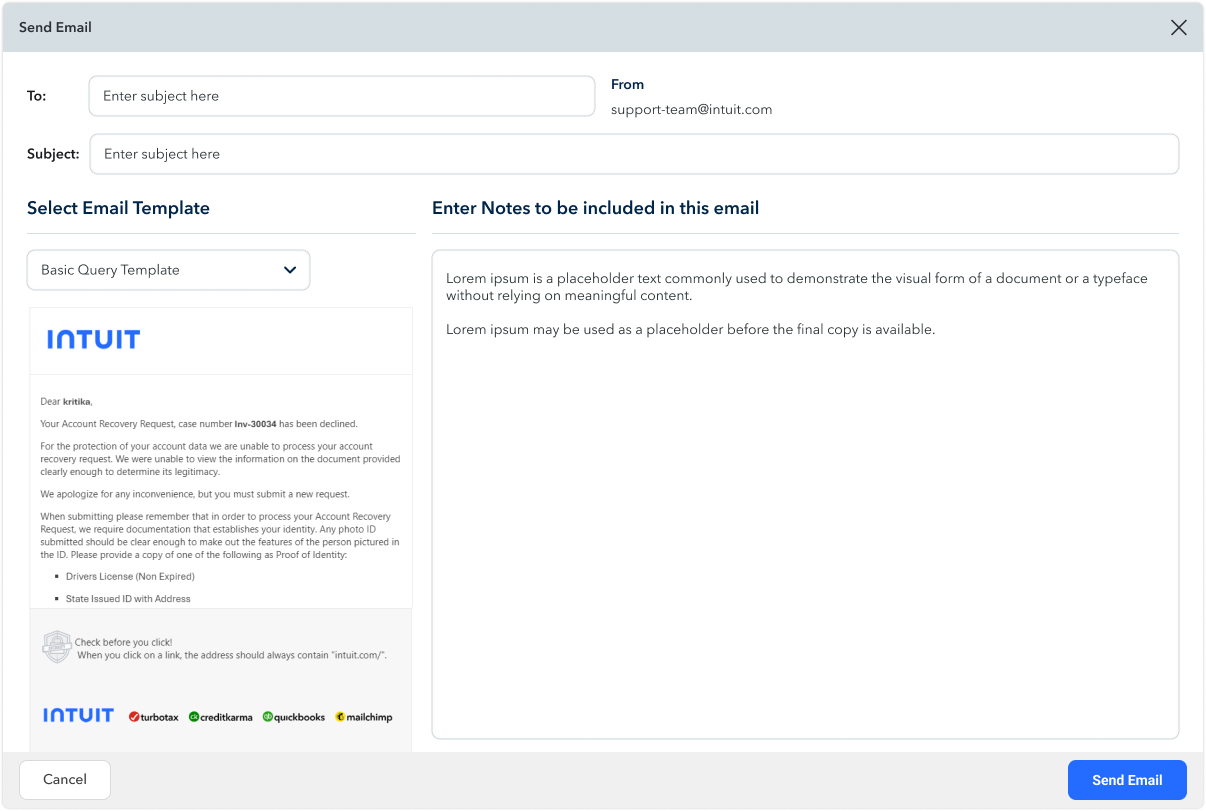Click the Drivers License bullet item
The image size is (1206, 811).
(x=130, y=577)
